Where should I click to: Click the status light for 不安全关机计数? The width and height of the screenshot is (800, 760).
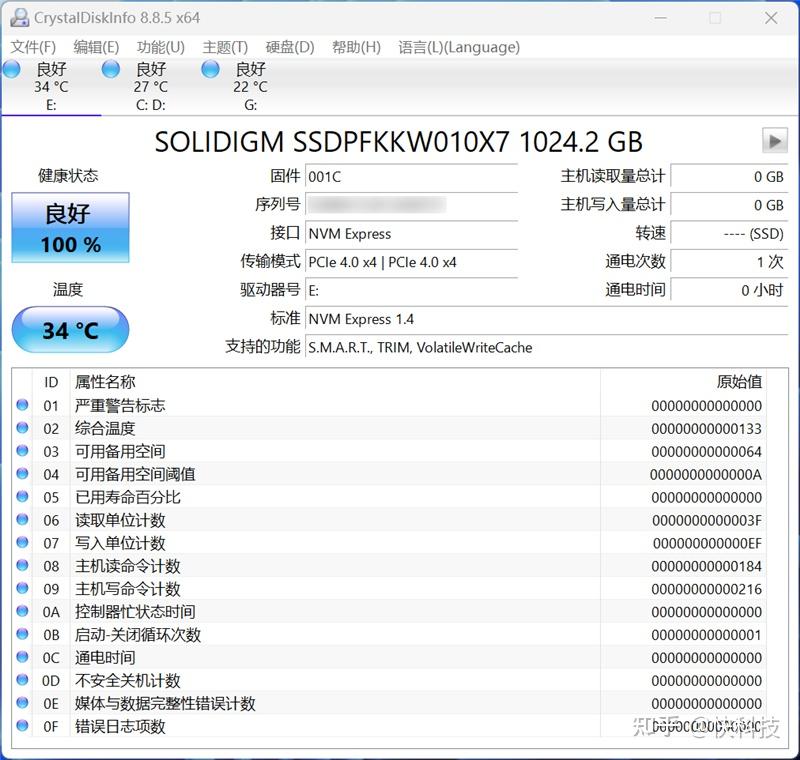(21, 680)
